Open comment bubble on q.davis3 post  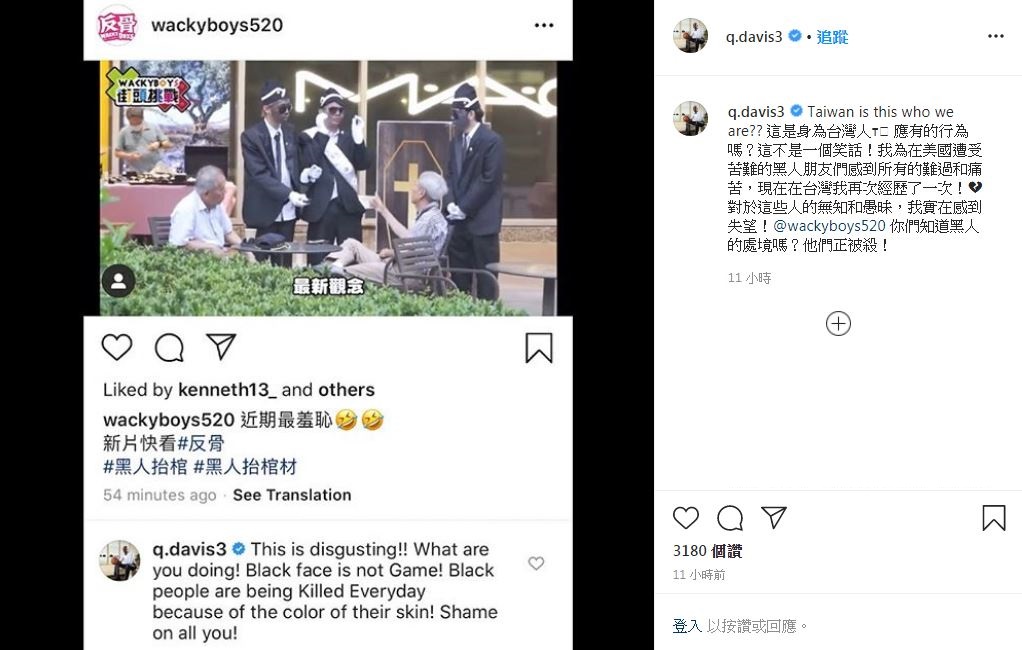[x=730, y=518]
